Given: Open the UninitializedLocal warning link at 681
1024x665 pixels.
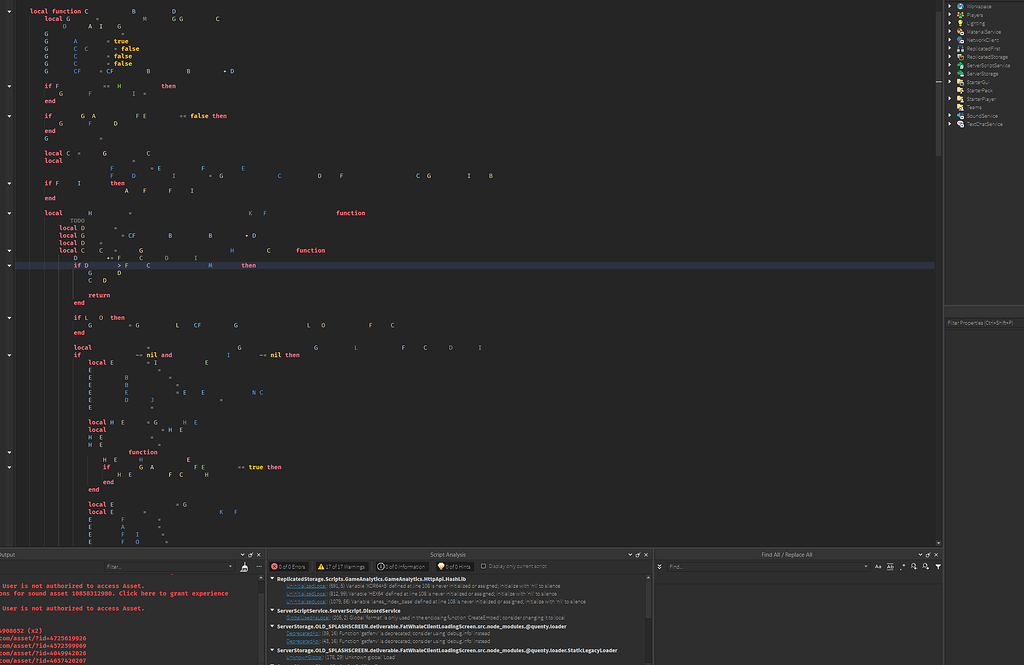Looking at the screenshot, I should pos(305,586).
